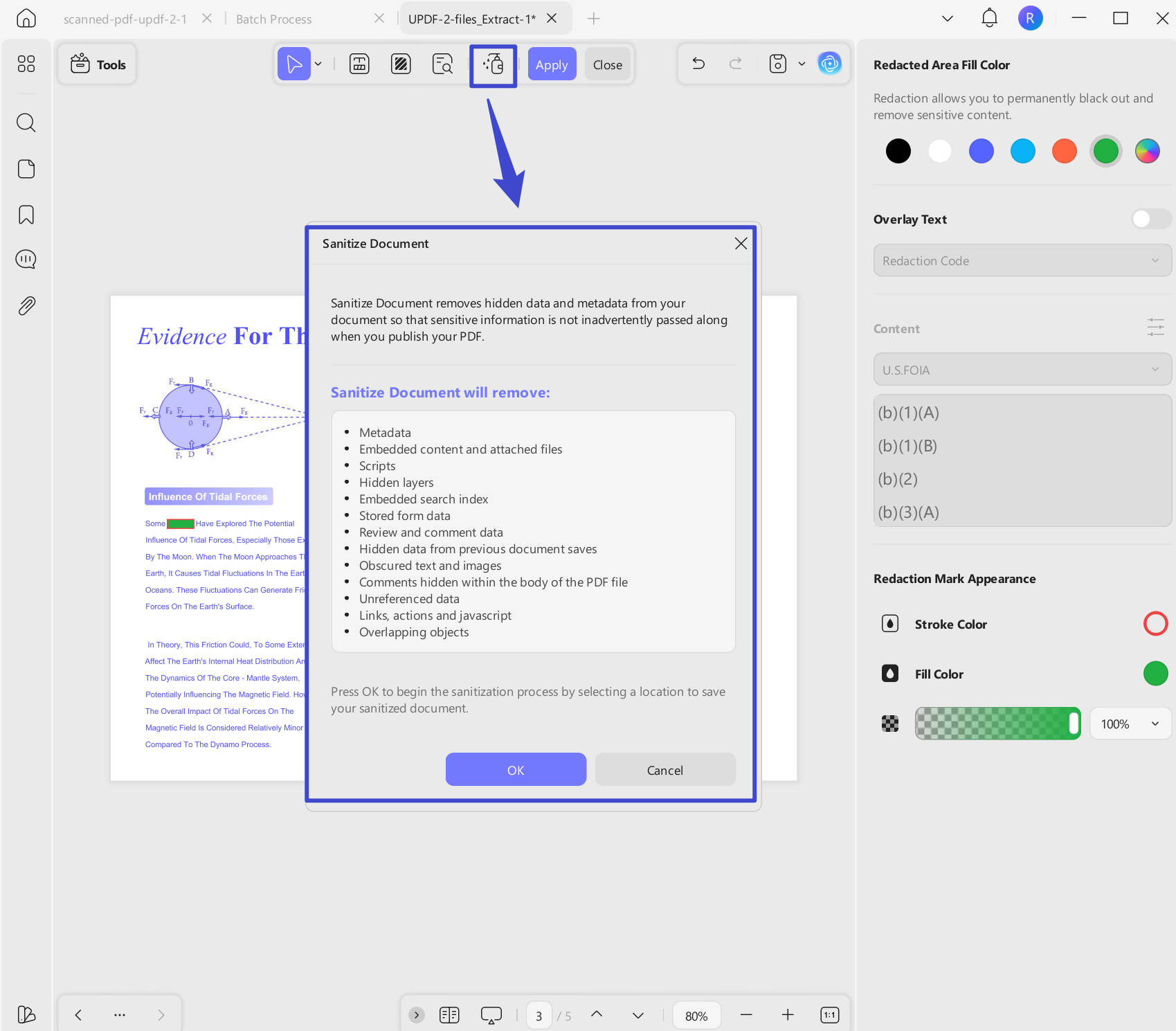The height and width of the screenshot is (1031, 1176).
Task: Select the UPDF-2-files_Extract-1 tab
Action: pos(472,19)
